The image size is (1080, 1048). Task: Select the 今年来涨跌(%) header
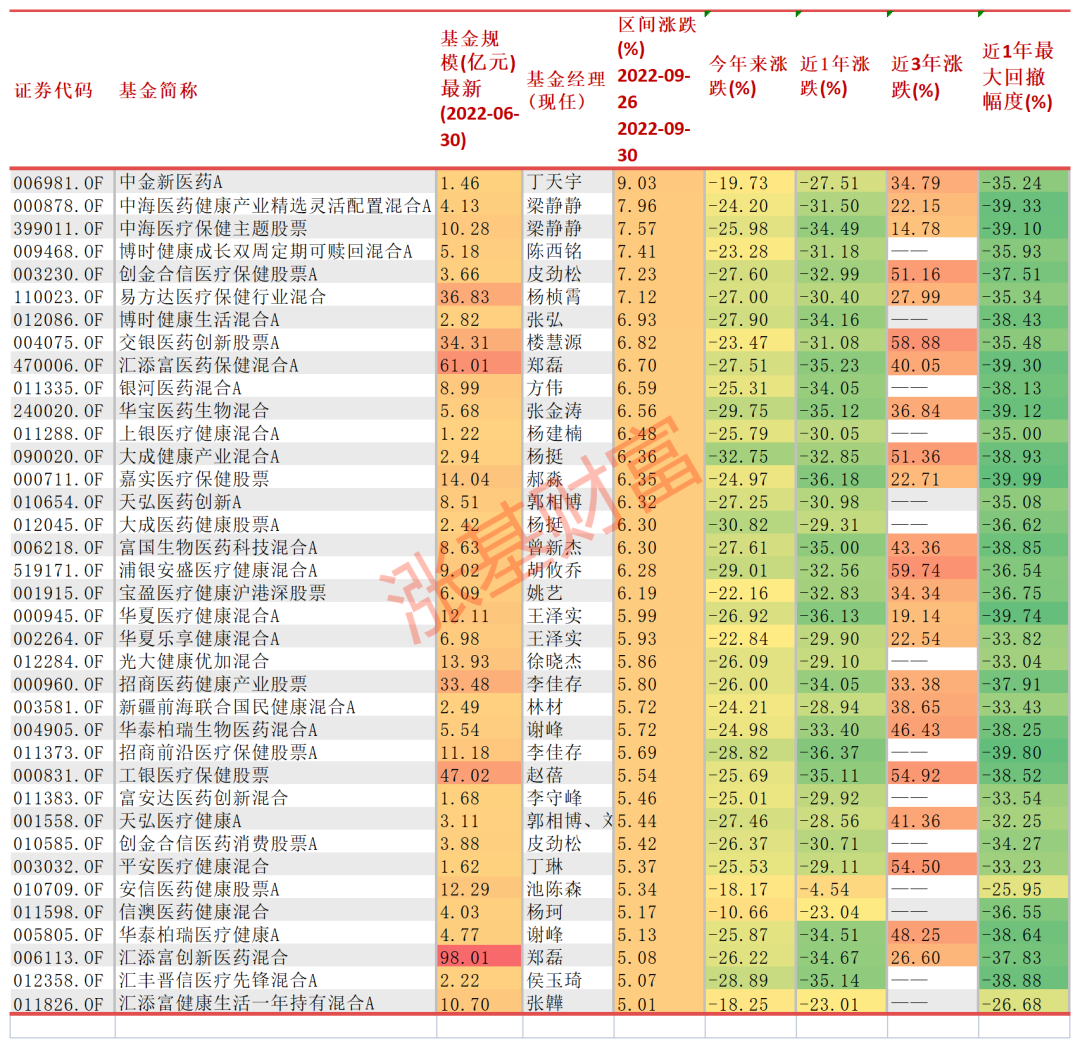coord(749,76)
